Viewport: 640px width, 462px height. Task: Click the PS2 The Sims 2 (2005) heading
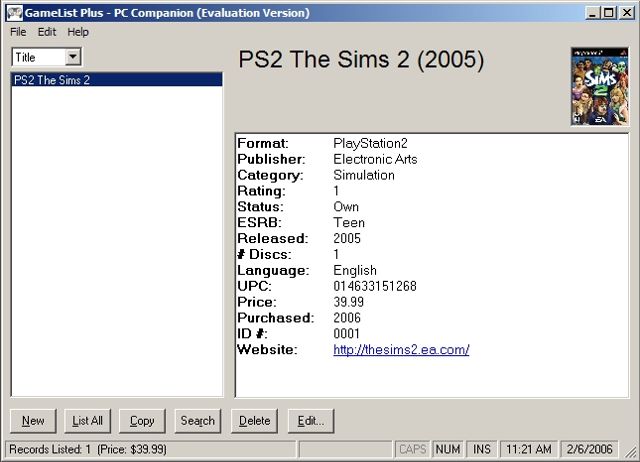coord(361,60)
